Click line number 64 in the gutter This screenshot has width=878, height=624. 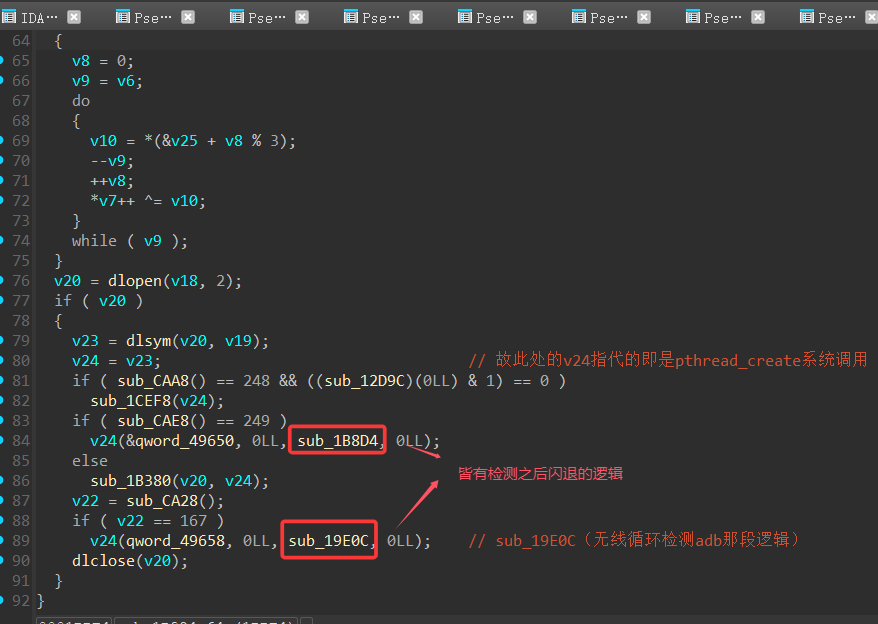[x=21, y=41]
